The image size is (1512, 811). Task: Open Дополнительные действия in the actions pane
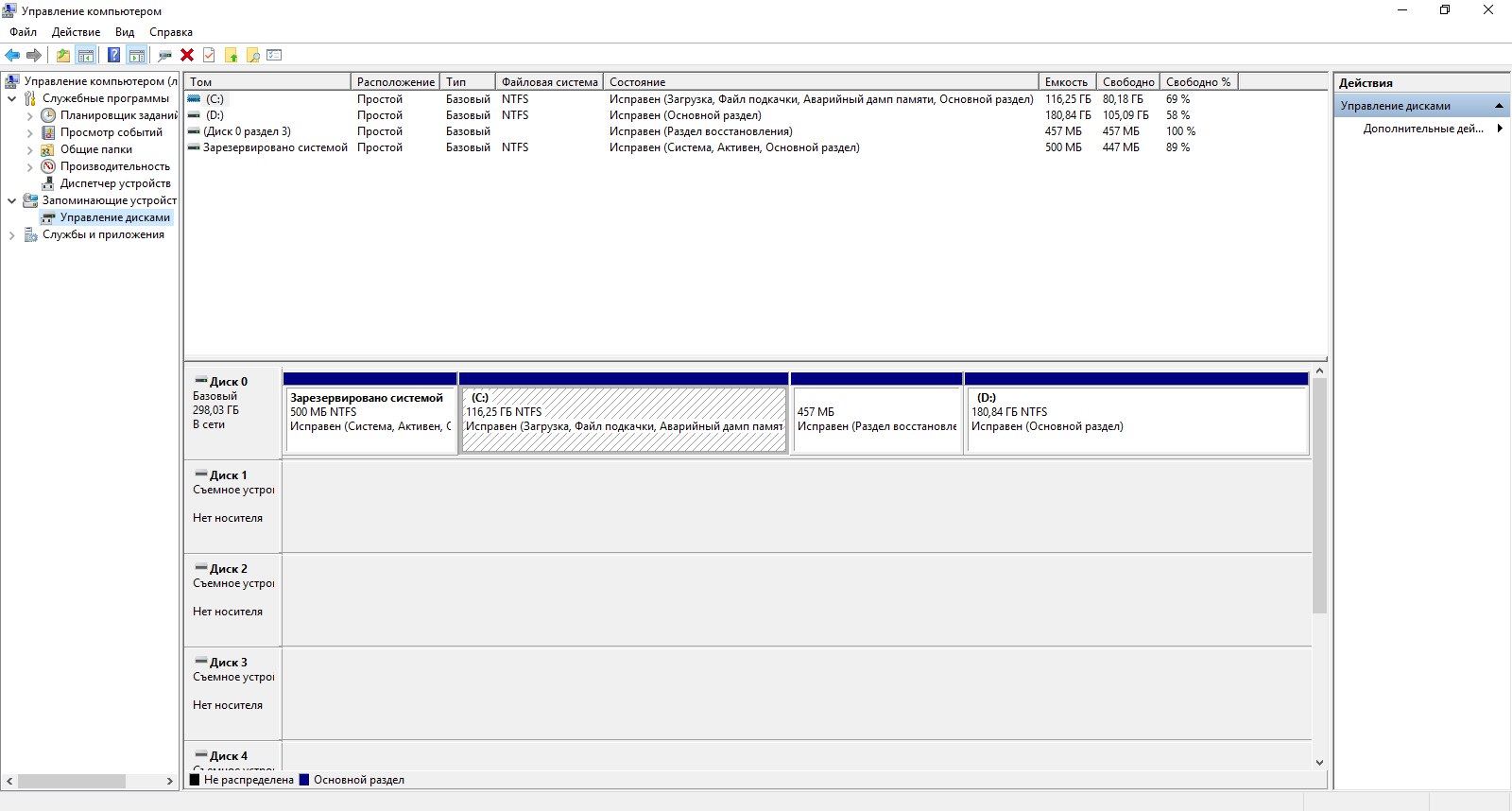pyautogui.click(x=1422, y=129)
